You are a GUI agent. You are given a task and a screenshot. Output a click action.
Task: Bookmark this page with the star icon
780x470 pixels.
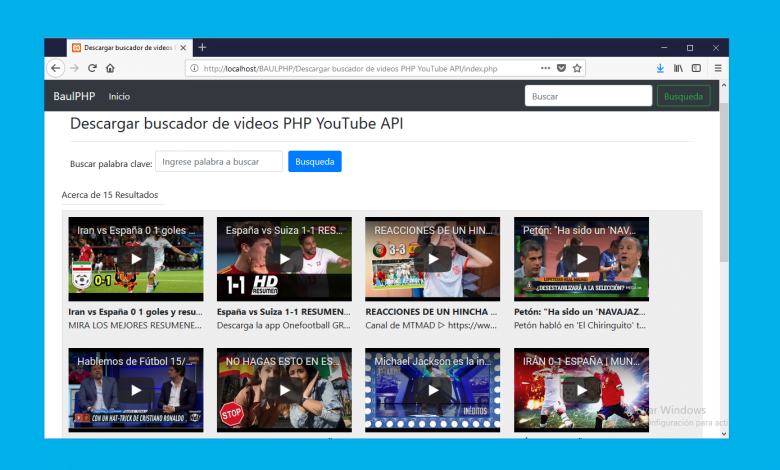[x=577, y=68]
